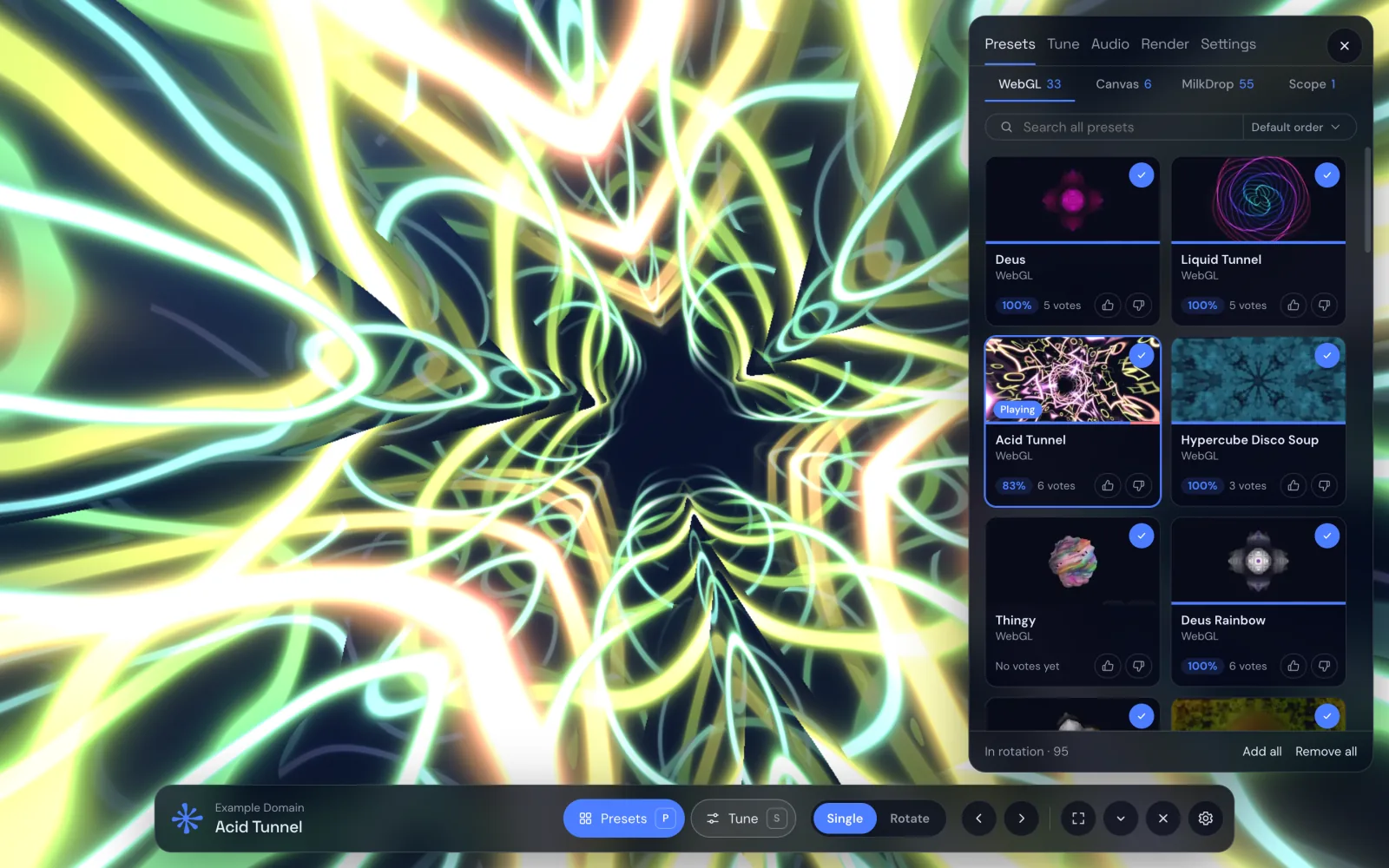Switch playback mode to Rotate
The width and height of the screenshot is (1389, 868).
tap(910, 819)
